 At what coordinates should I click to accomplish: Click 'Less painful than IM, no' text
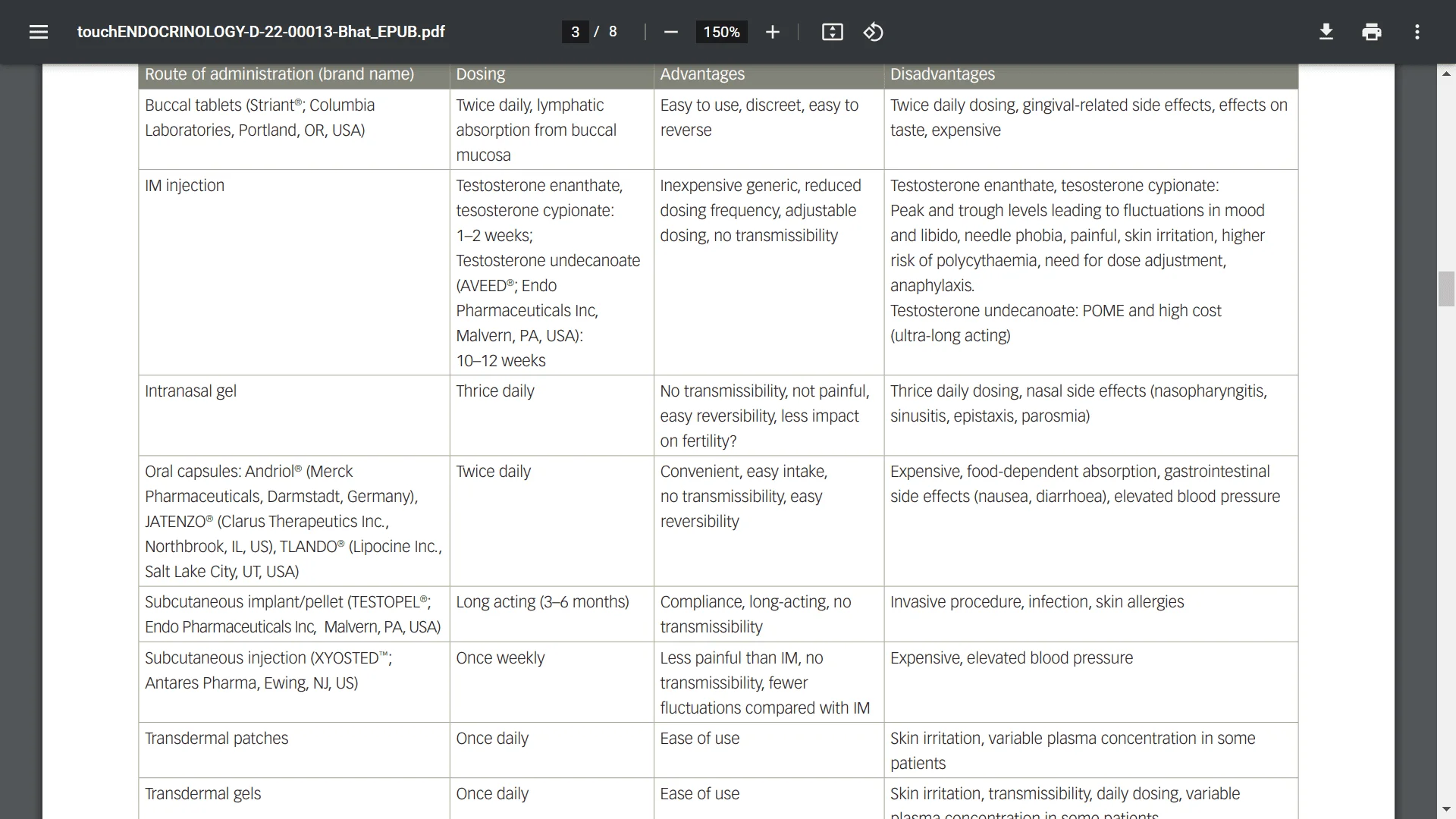point(741,658)
